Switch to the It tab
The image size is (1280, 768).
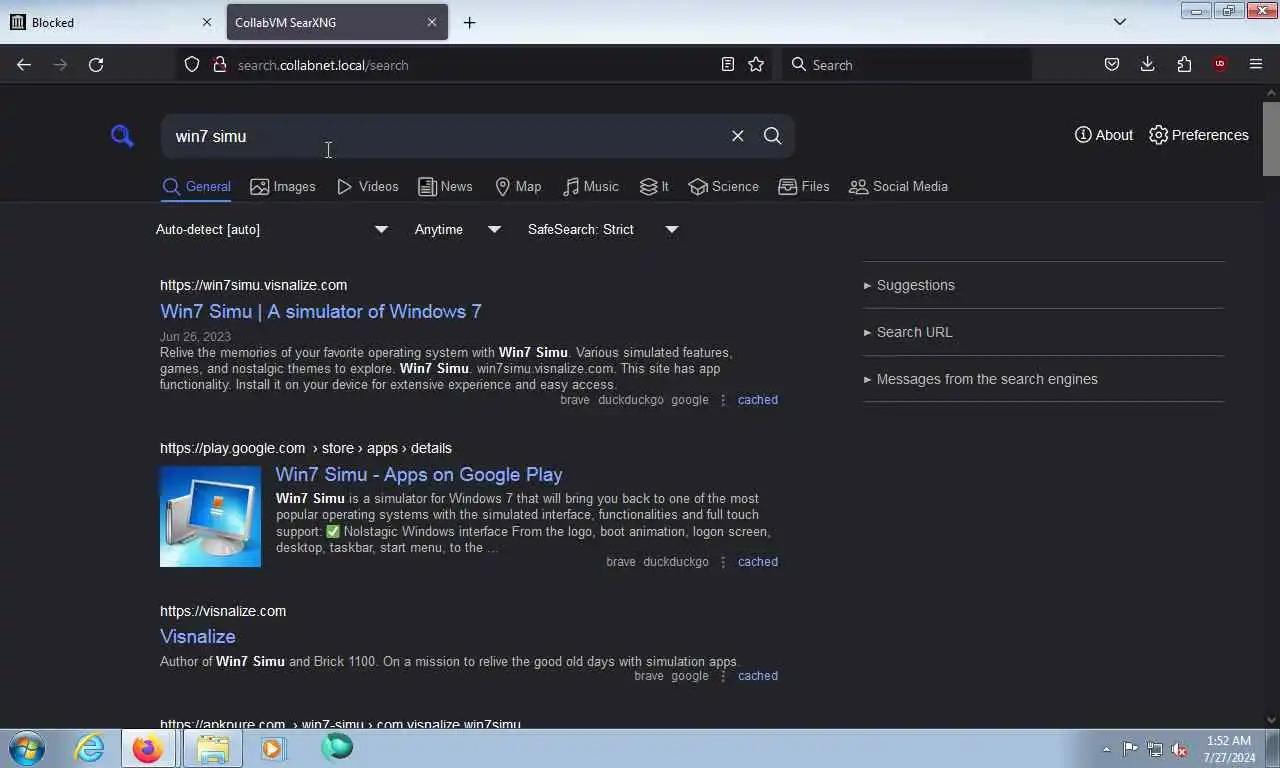click(655, 187)
